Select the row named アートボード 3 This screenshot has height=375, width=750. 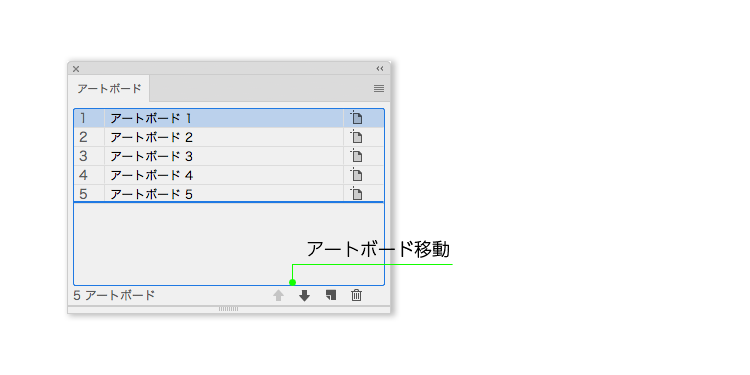229,156
